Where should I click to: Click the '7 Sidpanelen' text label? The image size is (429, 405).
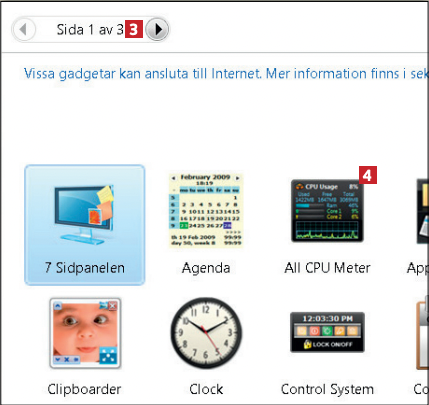tap(85, 268)
